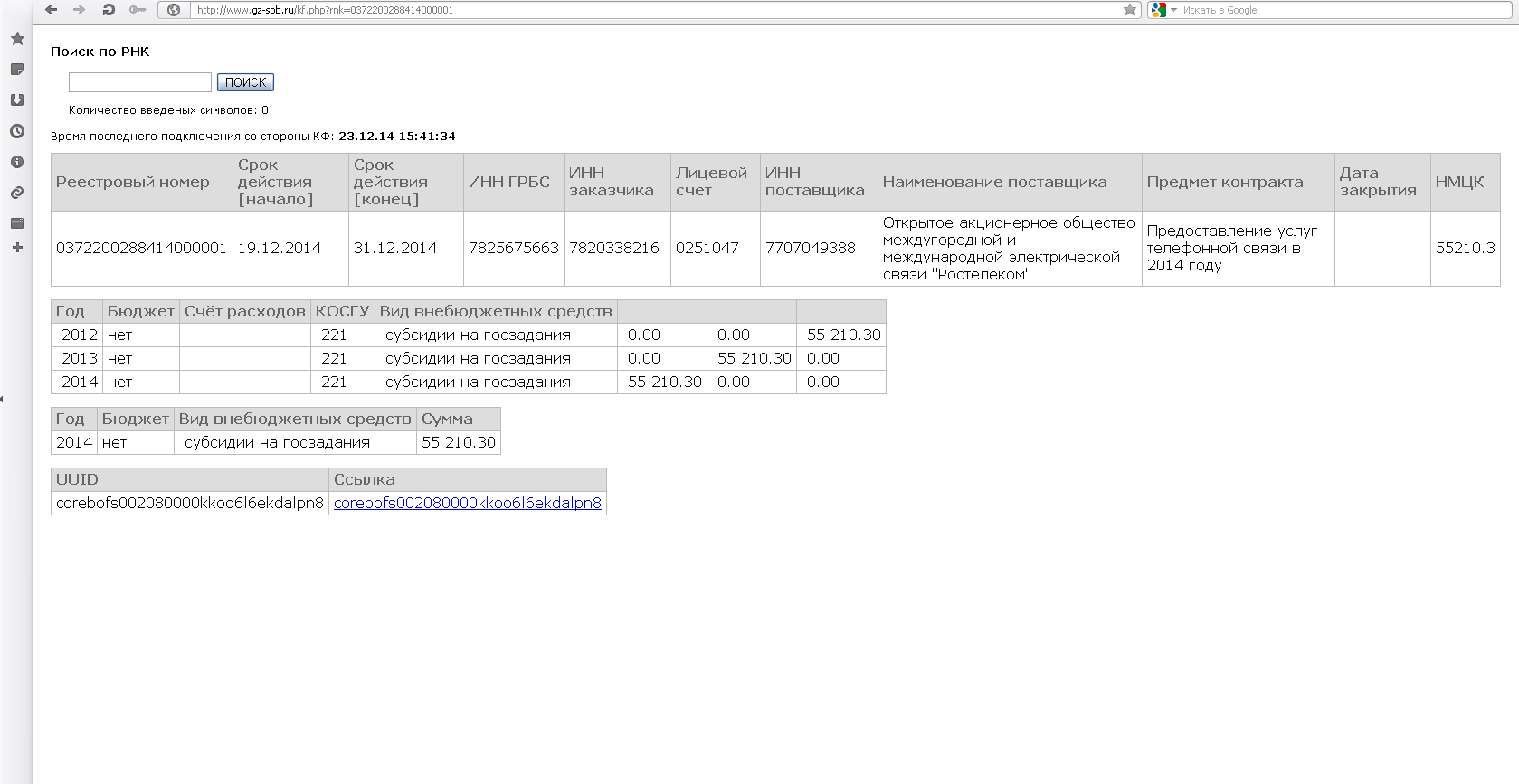Click the 'Наименование поставщика' column header
This screenshot has width=1519, height=784.
pyautogui.click(x=1010, y=182)
